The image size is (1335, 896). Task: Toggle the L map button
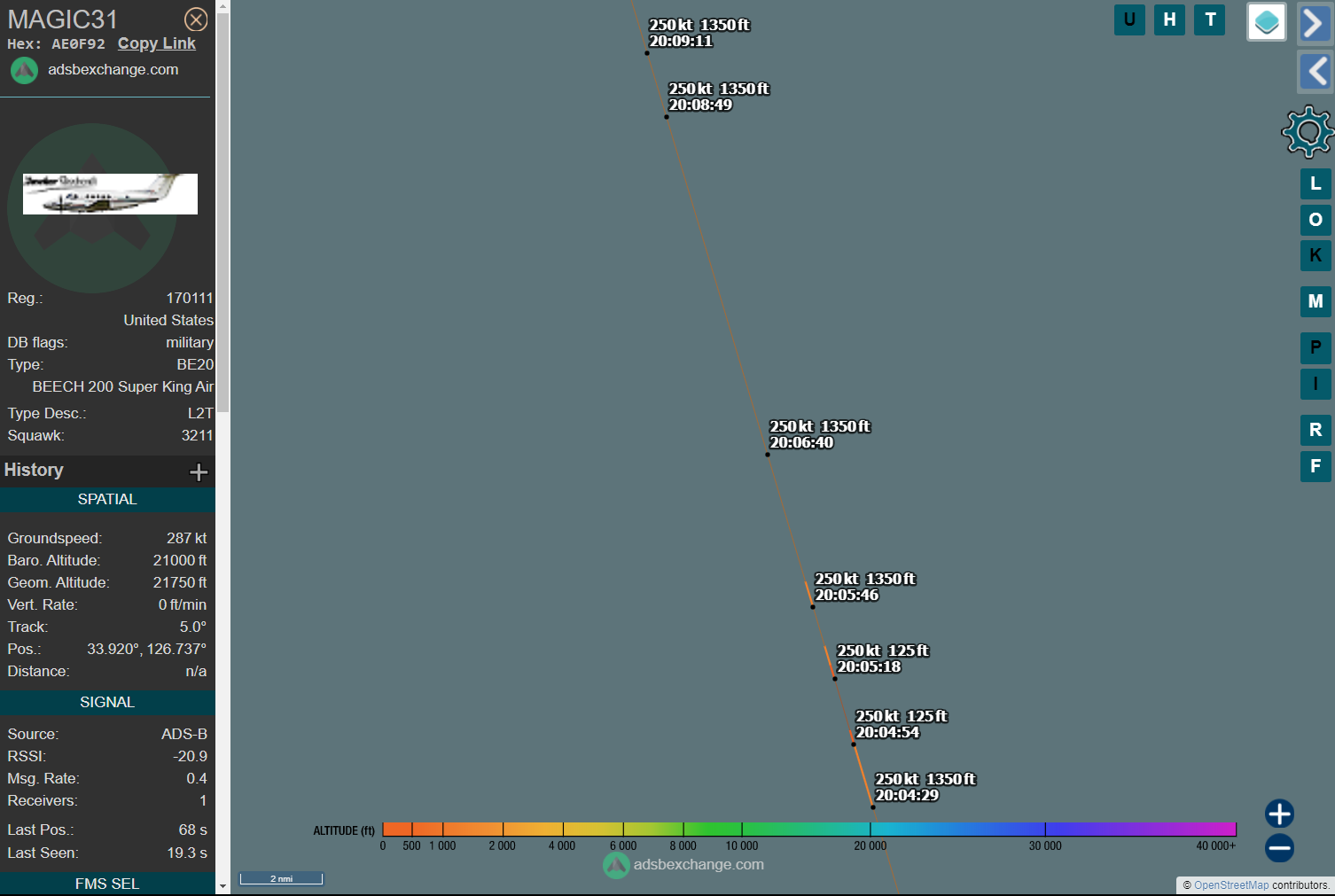pyautogui.click(x=1315, y=183)
